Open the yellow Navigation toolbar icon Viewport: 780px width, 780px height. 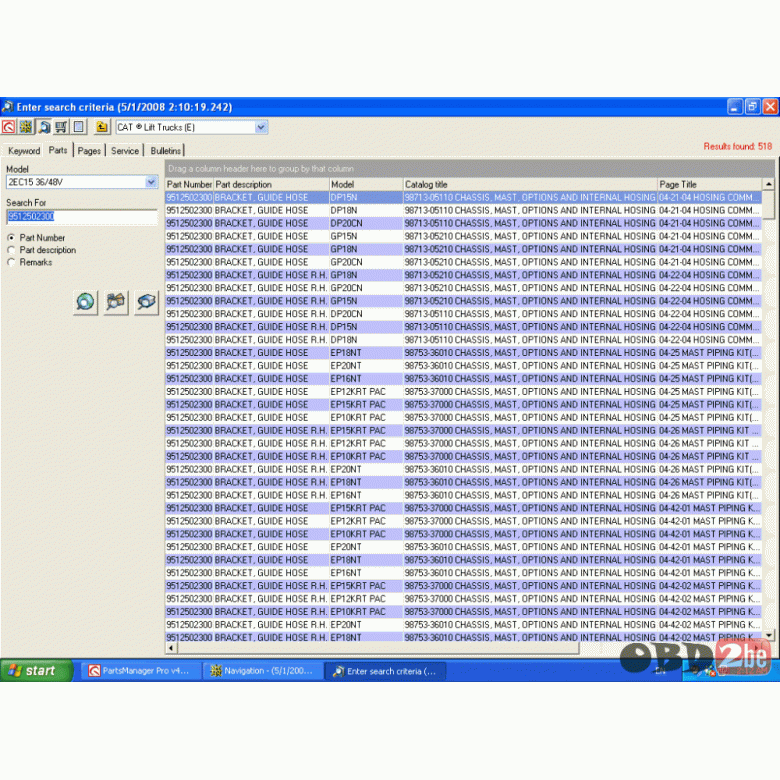pyautogui.click(x=26, y=127)
